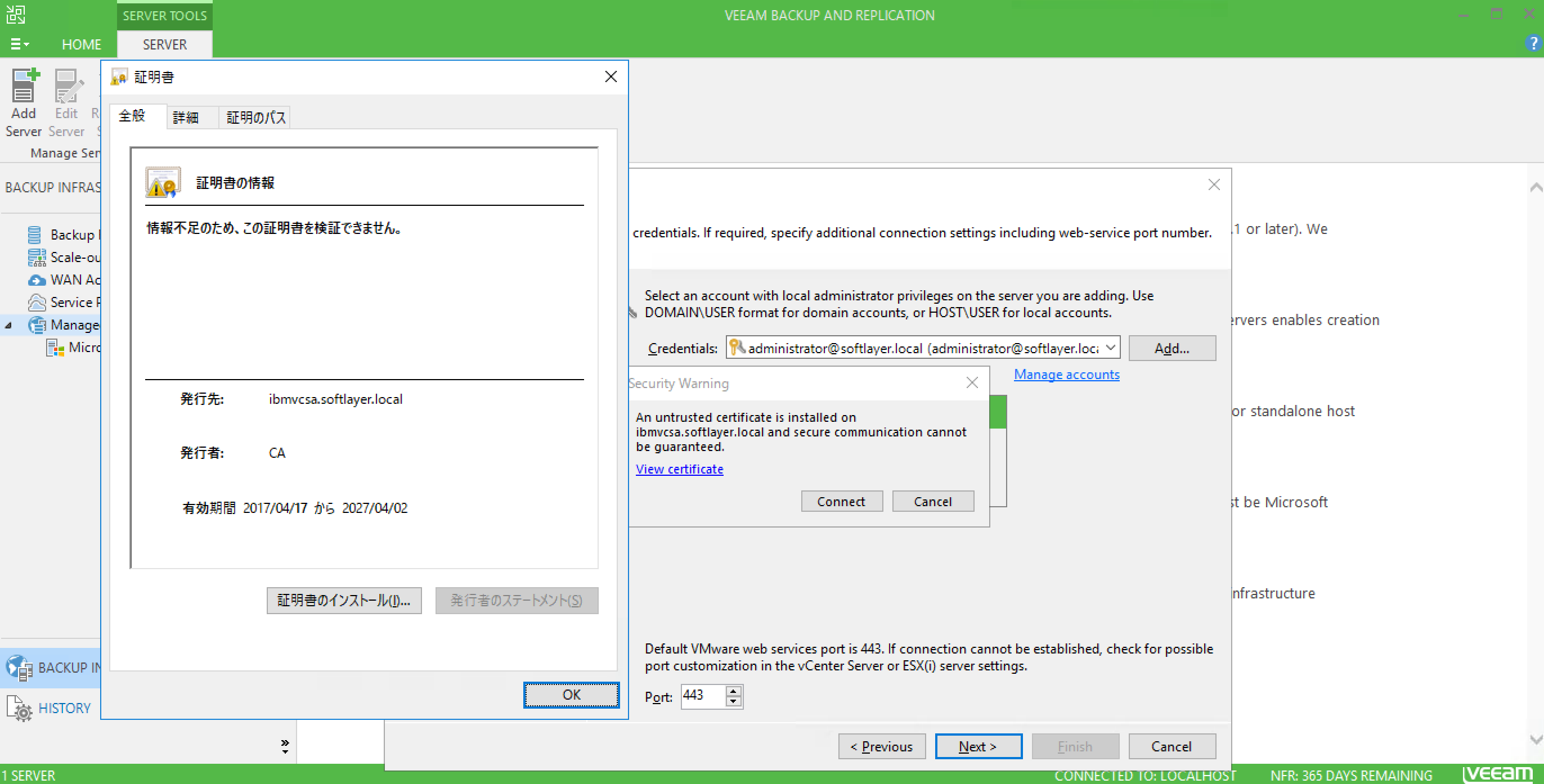Image resolution: width=1544 pixels, height=784 pixels.
Task: Increase the port number with the stepper
Action: (733, 692)
